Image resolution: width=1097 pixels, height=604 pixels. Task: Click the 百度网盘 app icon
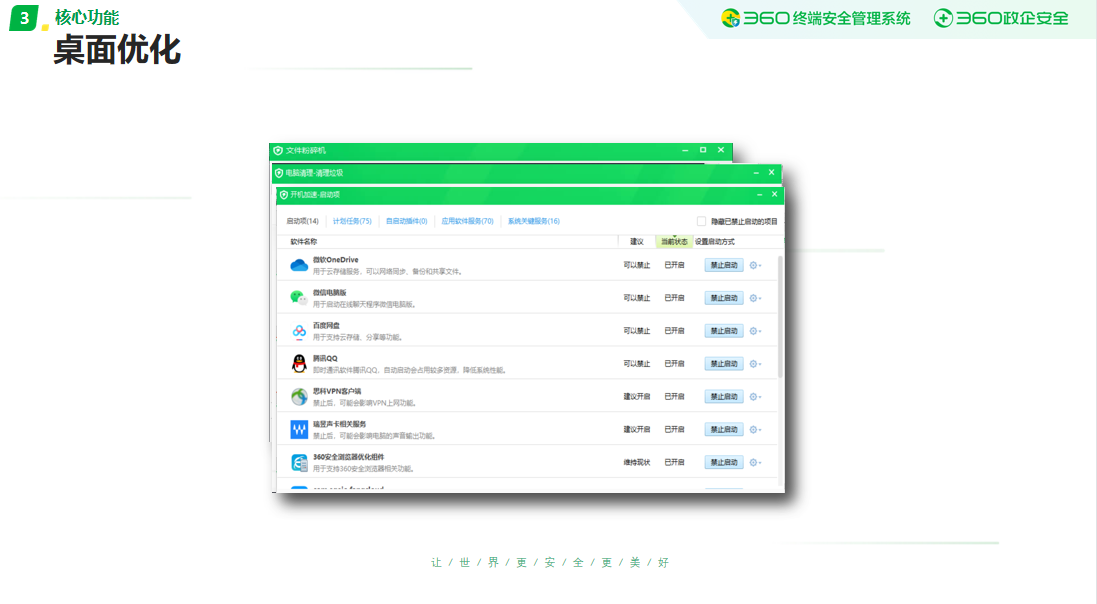coord(299,331)
